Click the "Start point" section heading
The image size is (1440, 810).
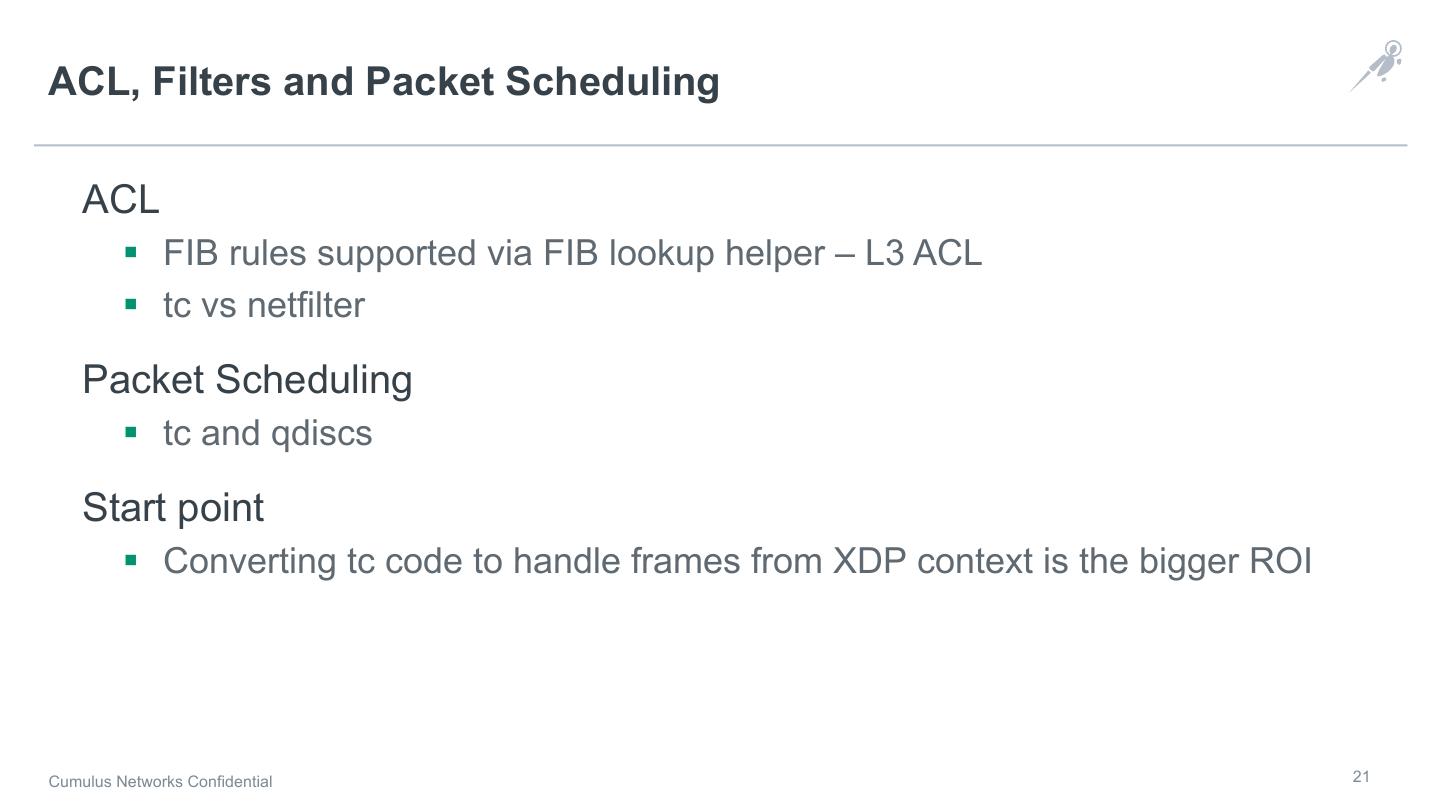(x=173, y=507)
